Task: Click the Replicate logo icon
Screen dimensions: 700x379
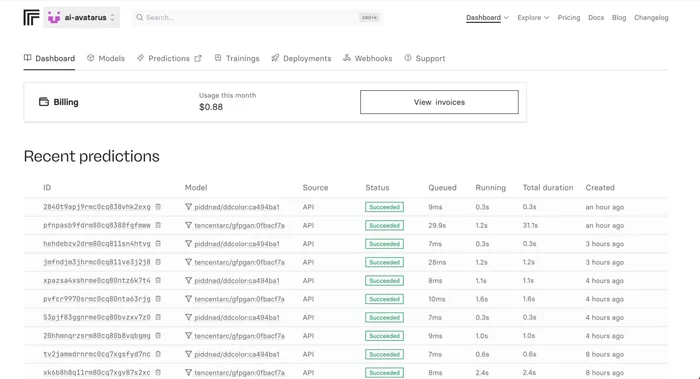Action: point(31,17)
